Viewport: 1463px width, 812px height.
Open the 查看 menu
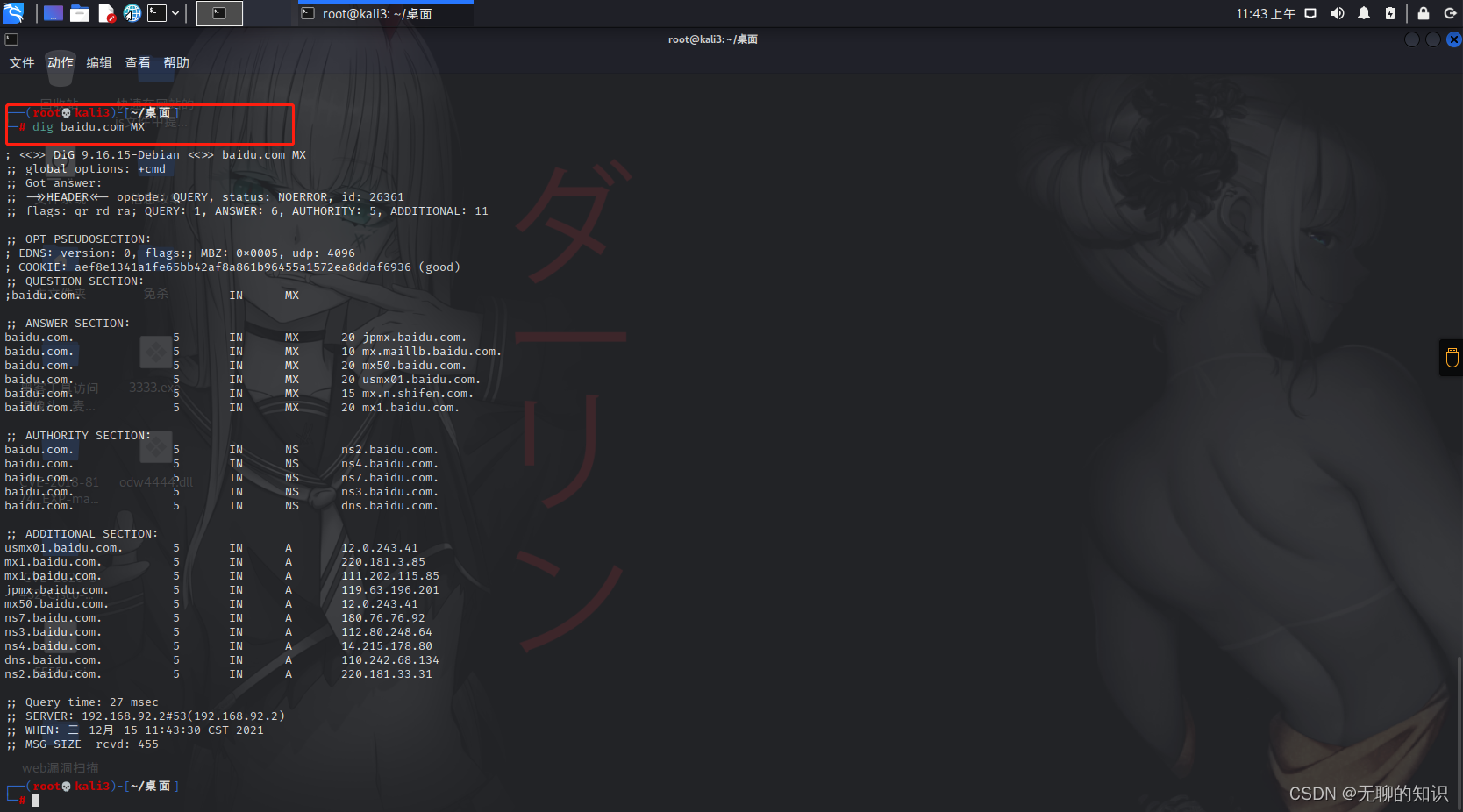(138, 63)
